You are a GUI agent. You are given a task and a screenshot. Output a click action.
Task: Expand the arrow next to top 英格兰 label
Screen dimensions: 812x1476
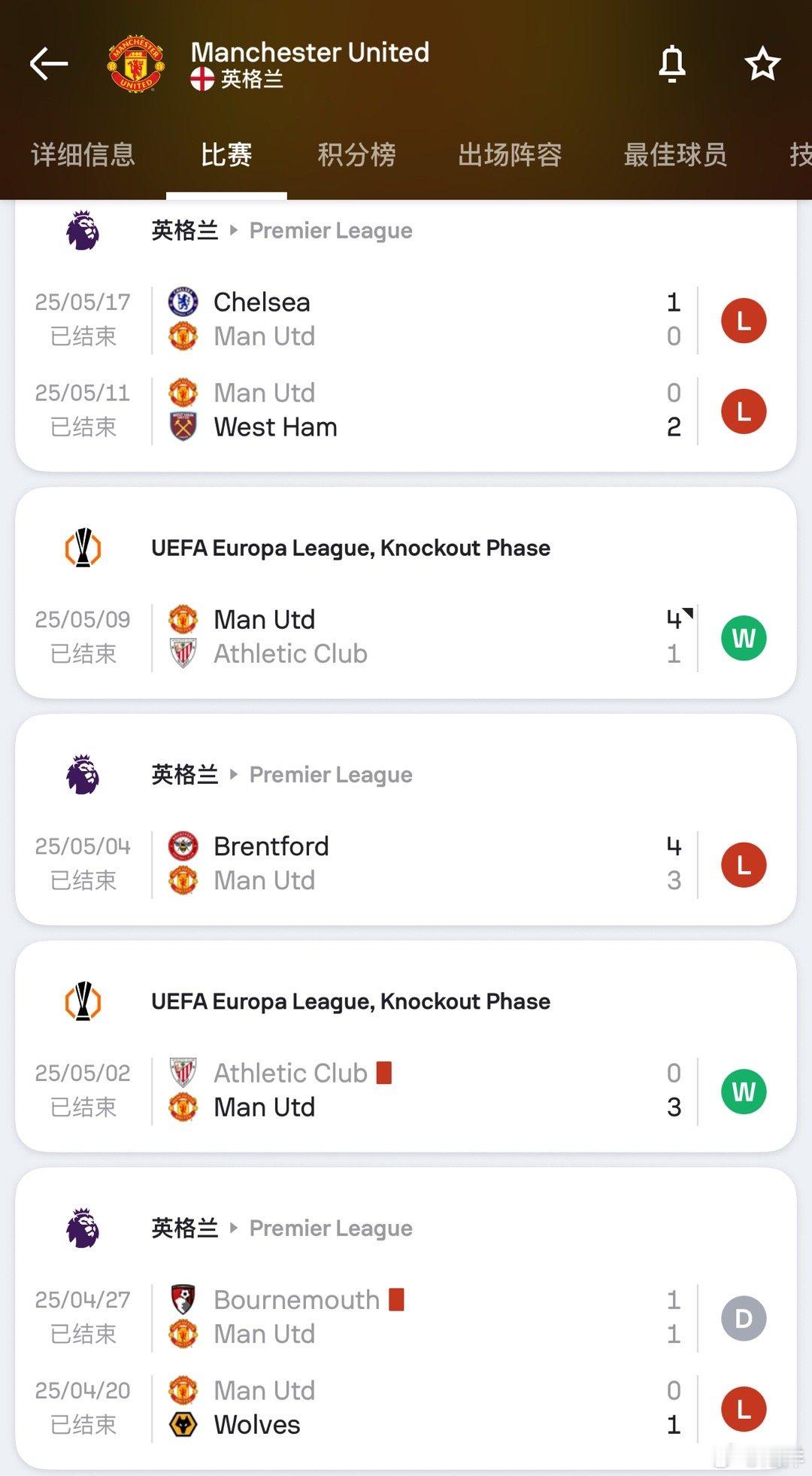click(x=234, y=230)
